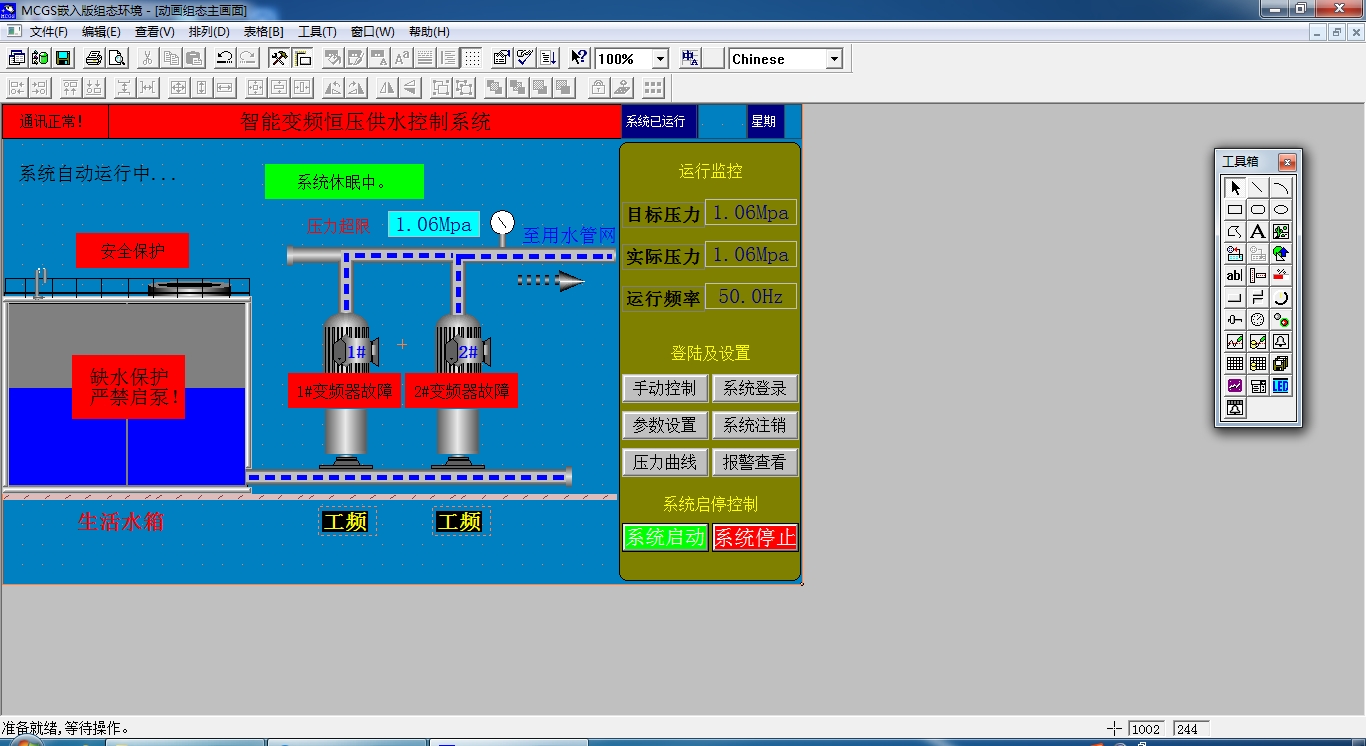Click the undo arrow in the toolbar
This screenshot has height=746, width=1366.
click(225, 59)
